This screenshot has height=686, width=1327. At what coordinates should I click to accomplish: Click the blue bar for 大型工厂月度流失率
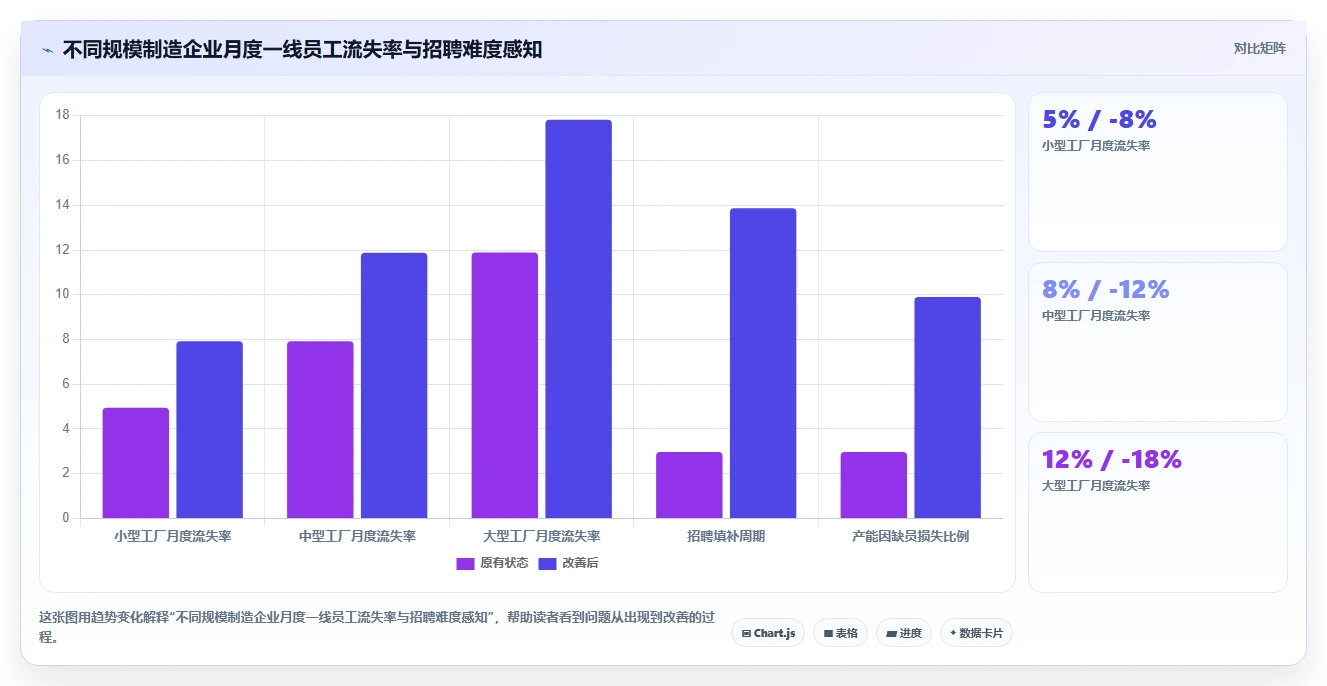click(578, 319)
